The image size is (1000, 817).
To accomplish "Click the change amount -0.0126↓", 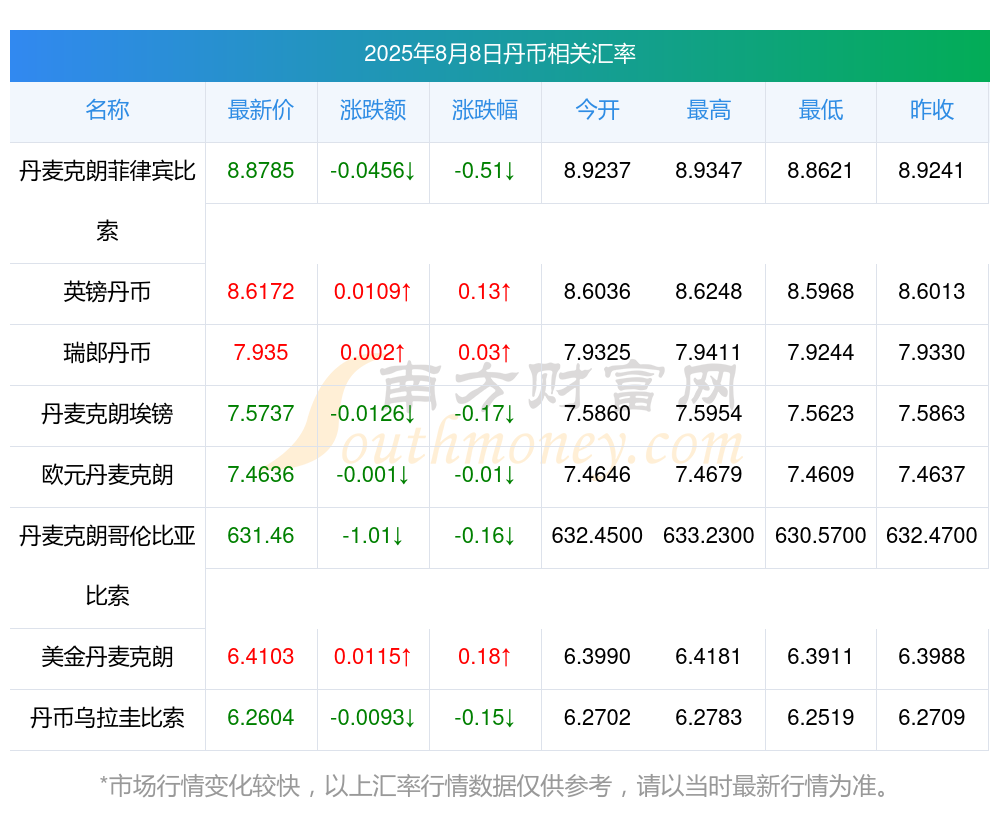I will [x=373, y=414].
